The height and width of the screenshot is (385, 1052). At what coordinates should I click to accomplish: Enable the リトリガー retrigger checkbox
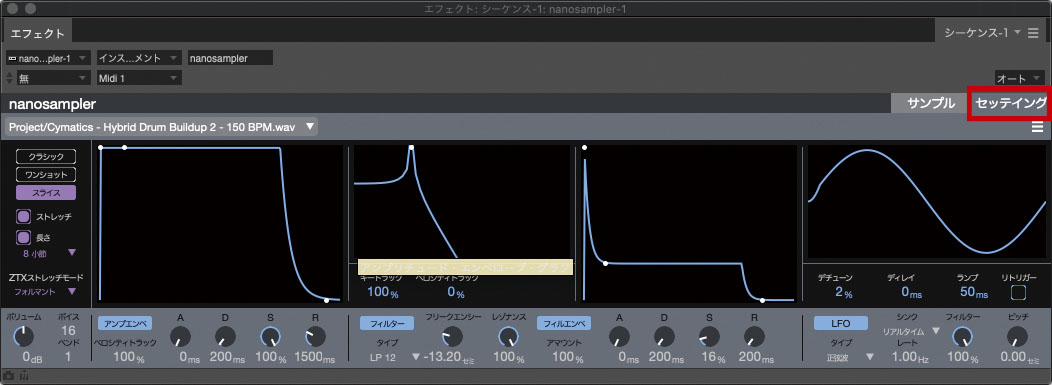click(x=1018, y=292)
